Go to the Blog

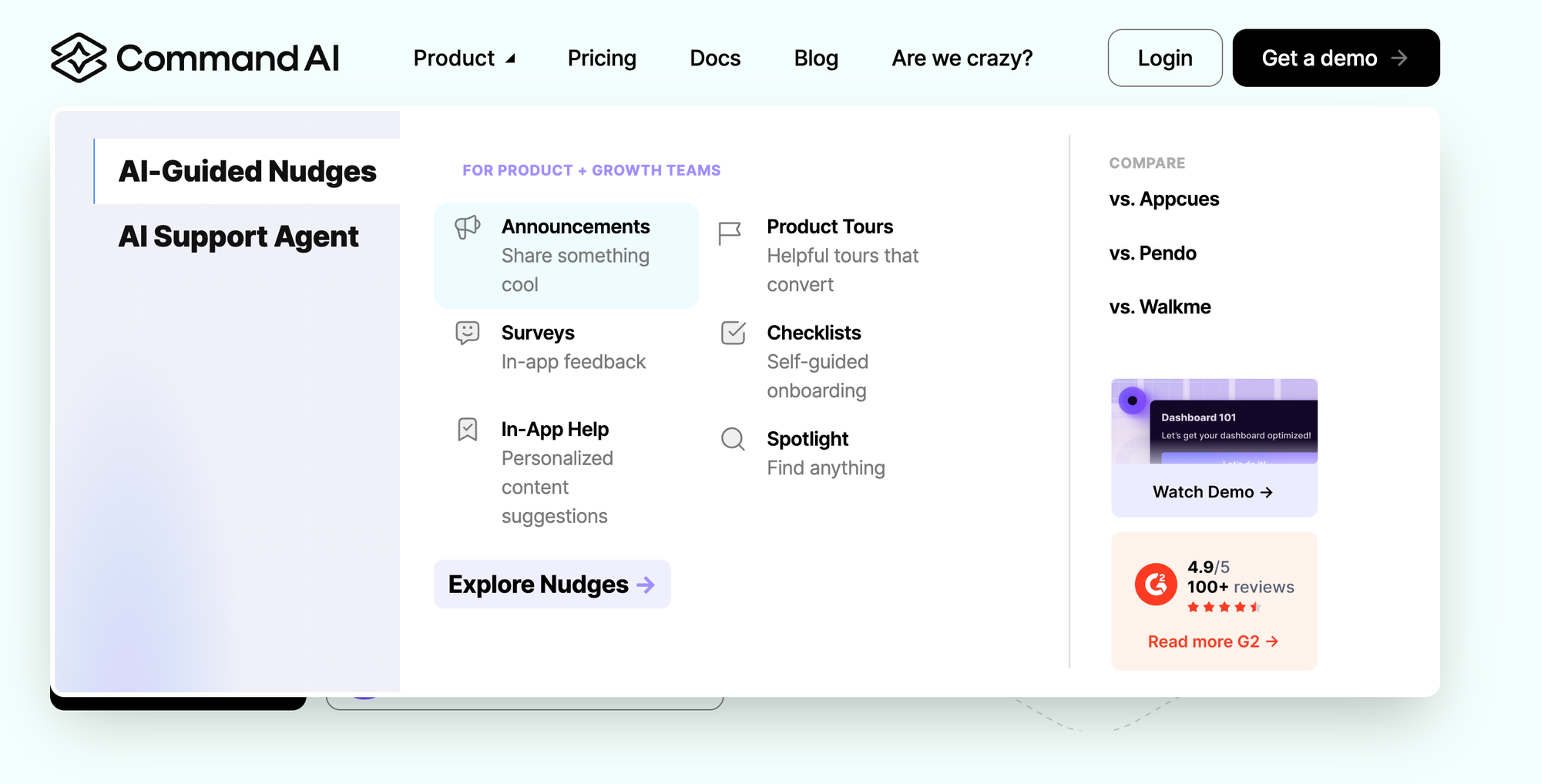[x=816, y=59]
